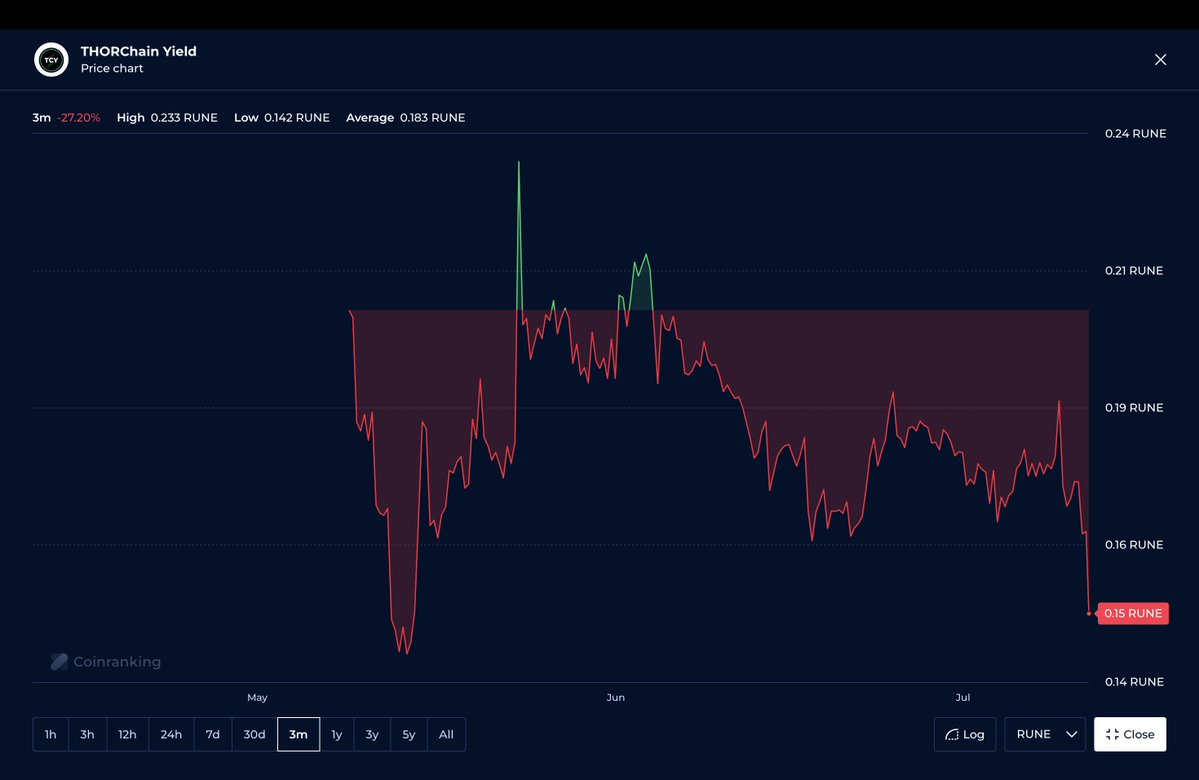Screen dimensions: 1199x780
Task: Click the Price chart subtitle
Action: pos(112,68)
